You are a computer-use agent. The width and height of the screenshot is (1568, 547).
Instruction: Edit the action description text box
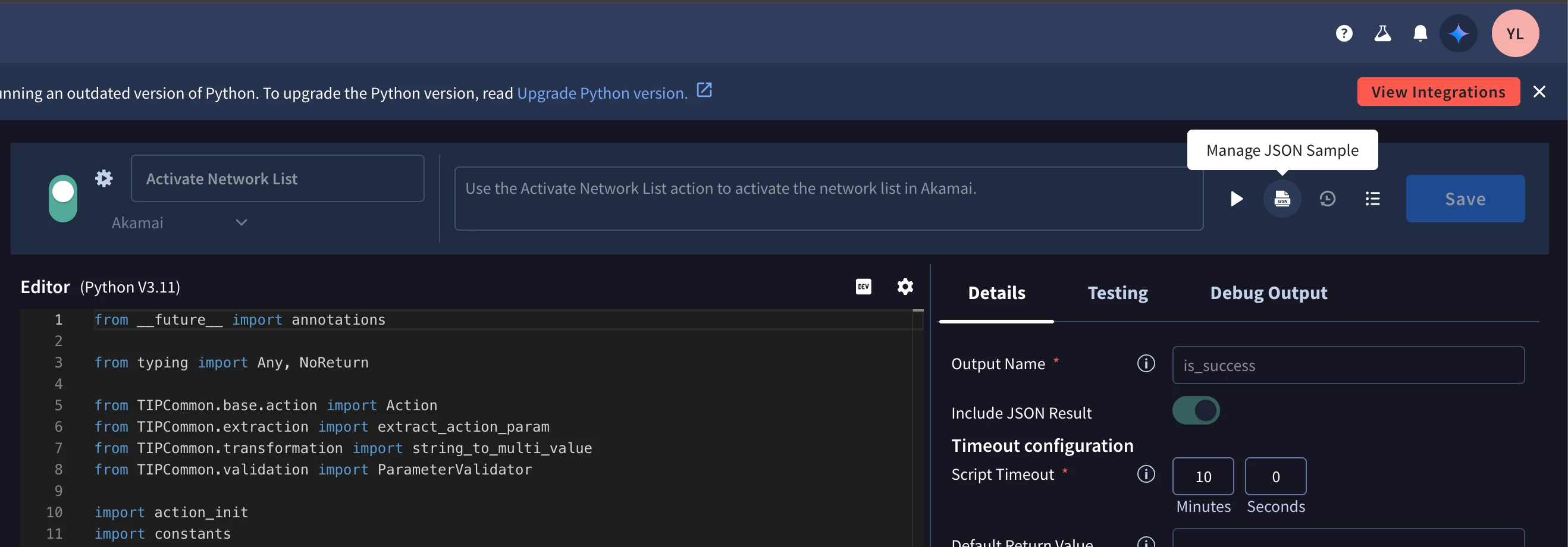(x=829, y=199)
